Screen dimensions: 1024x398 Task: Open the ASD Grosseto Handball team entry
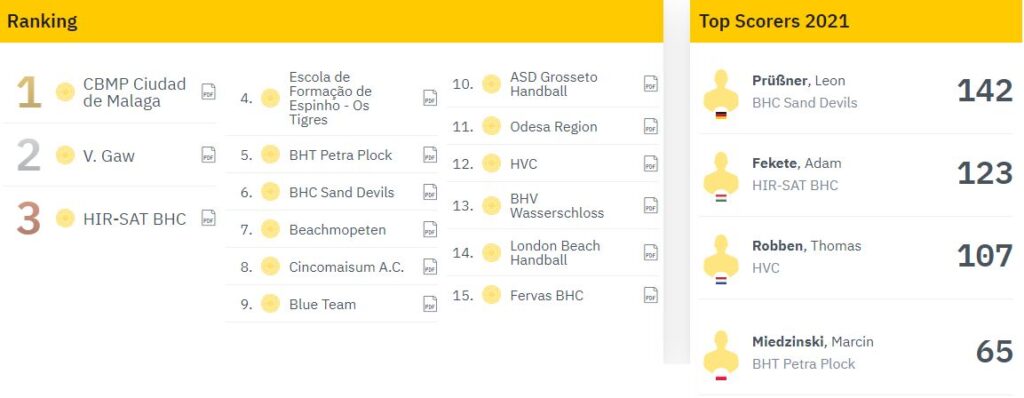554,84
